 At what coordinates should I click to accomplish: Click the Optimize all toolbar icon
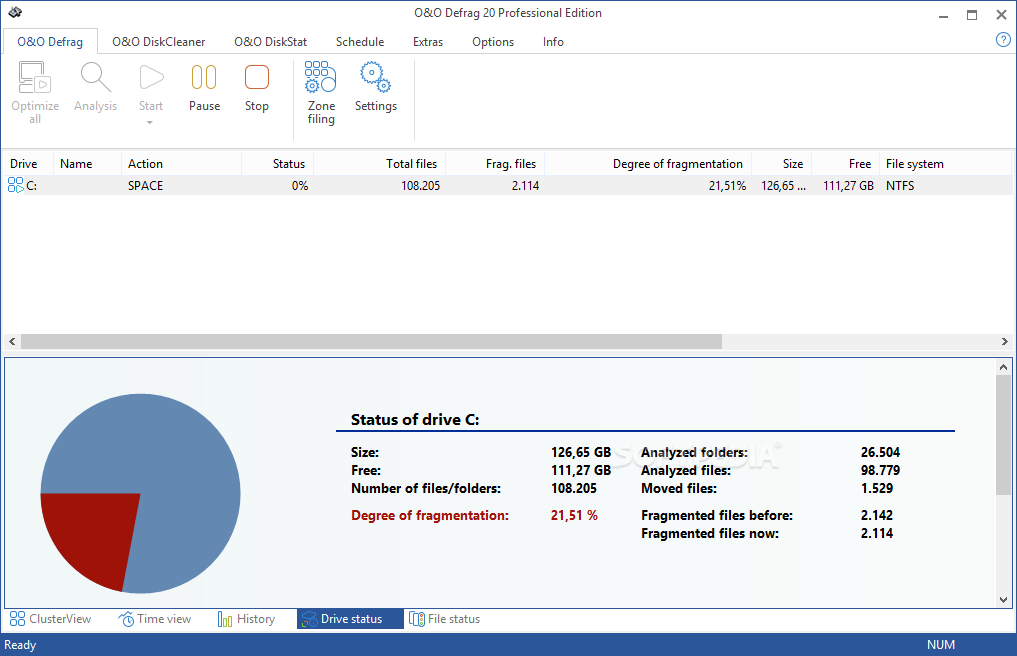point(34,77)
